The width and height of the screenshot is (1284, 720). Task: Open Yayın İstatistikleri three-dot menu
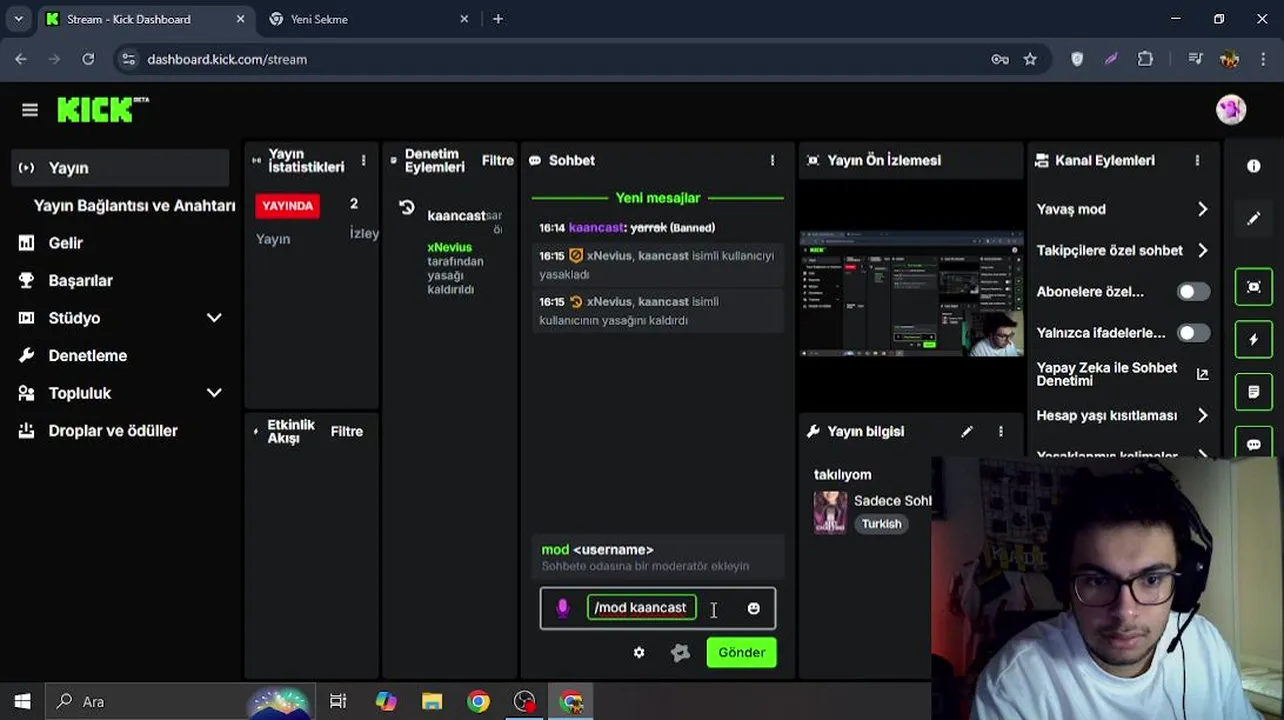pos(363,160)
